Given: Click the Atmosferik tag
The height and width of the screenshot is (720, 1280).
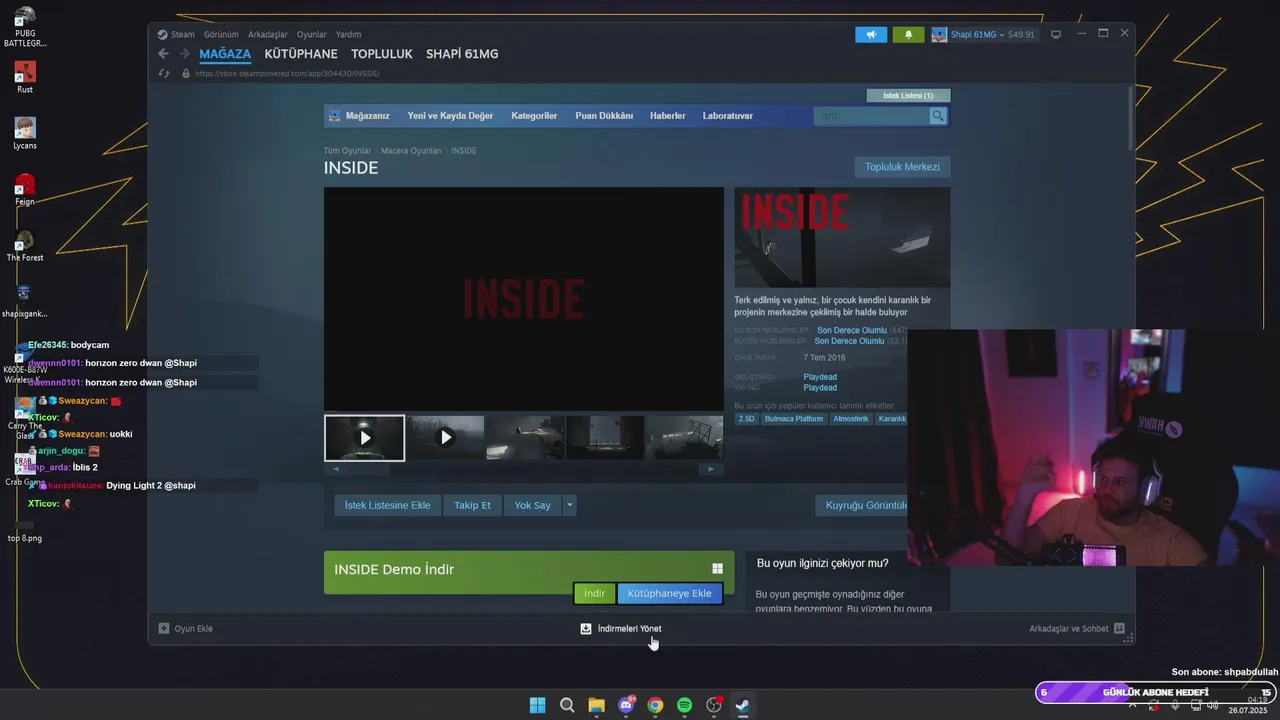Looking at the screenshot, I should coord(851,419).
